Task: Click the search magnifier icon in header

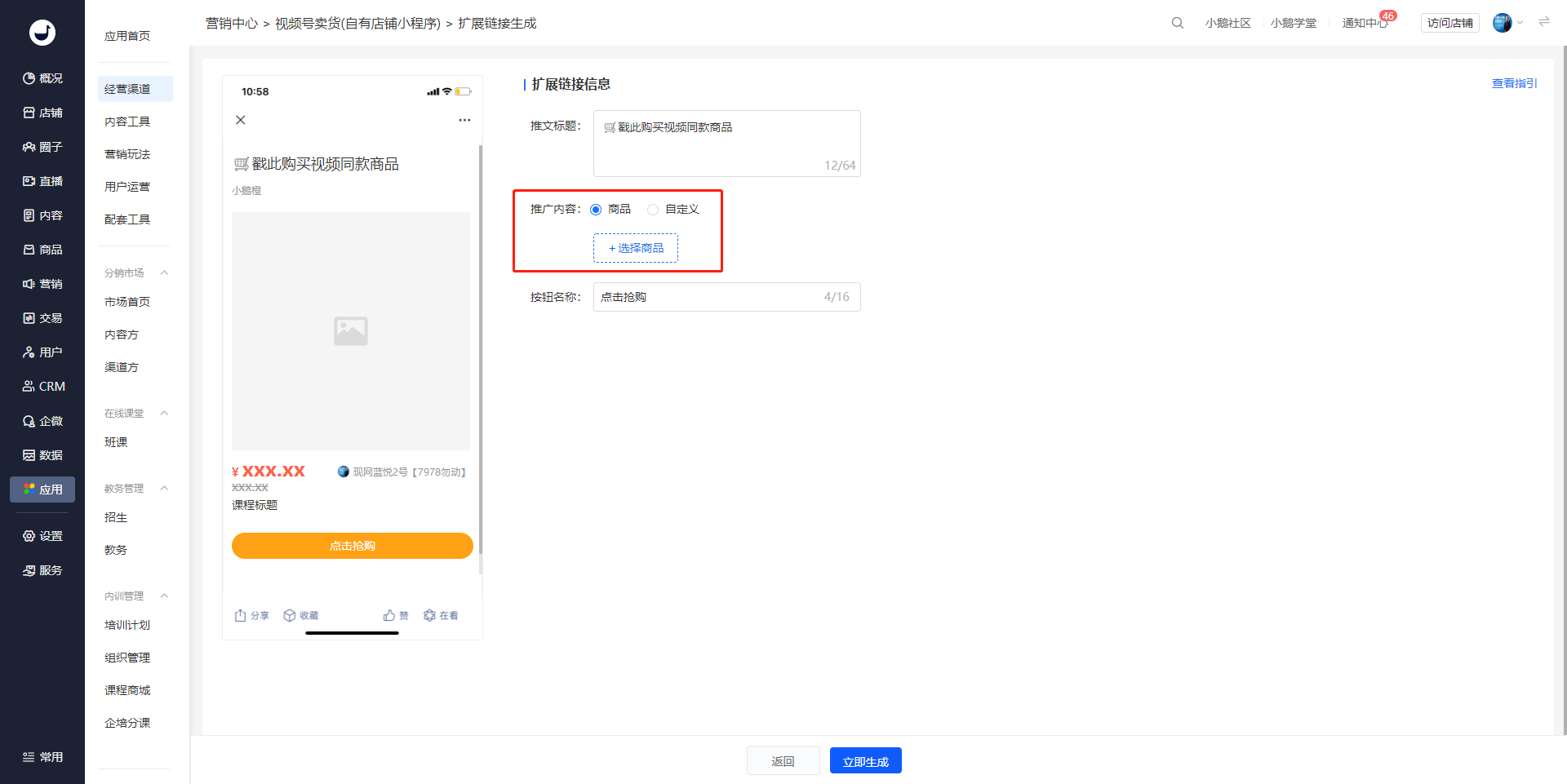Action: point(1177,23)
